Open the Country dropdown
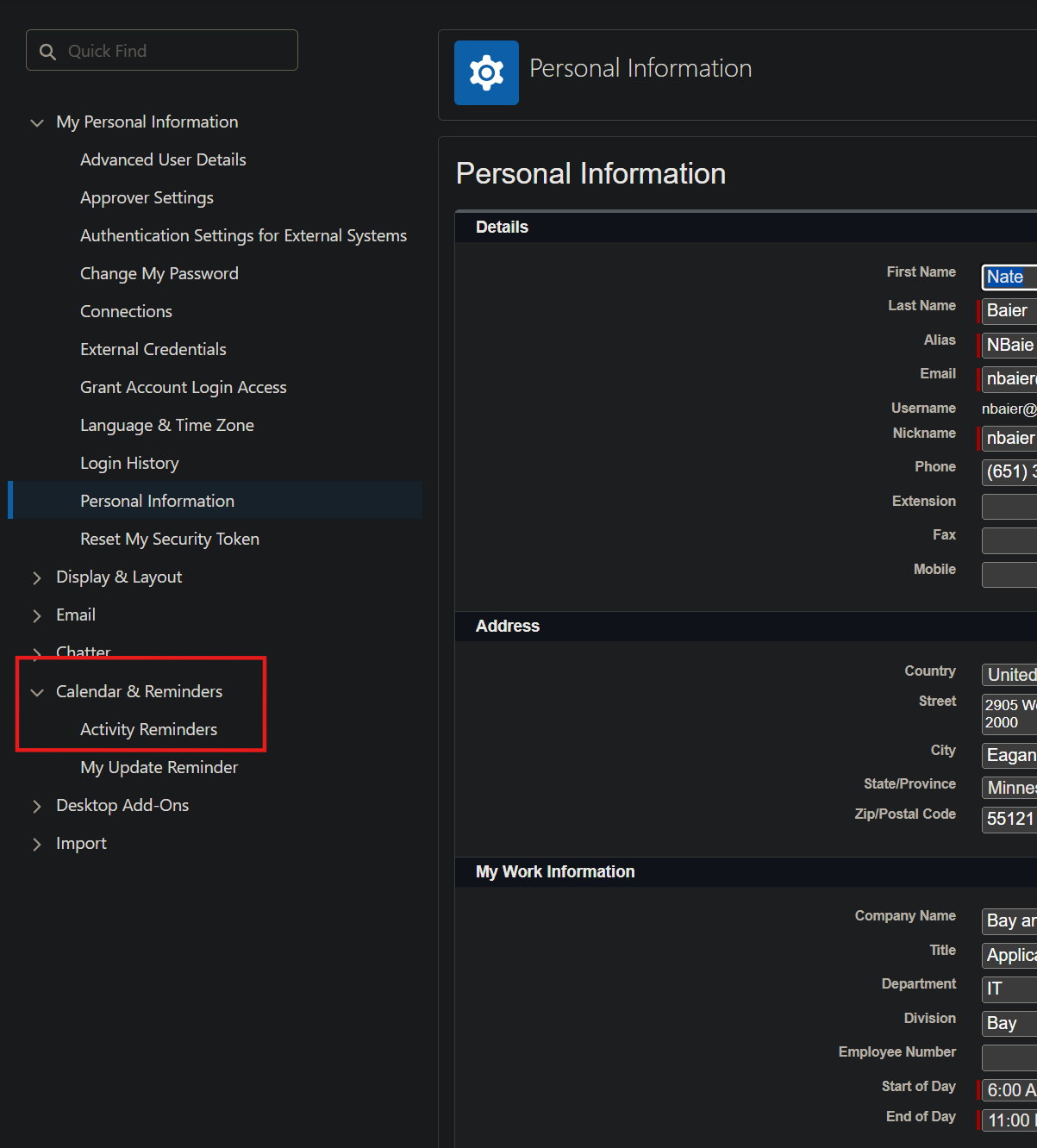 [1010, 675]
